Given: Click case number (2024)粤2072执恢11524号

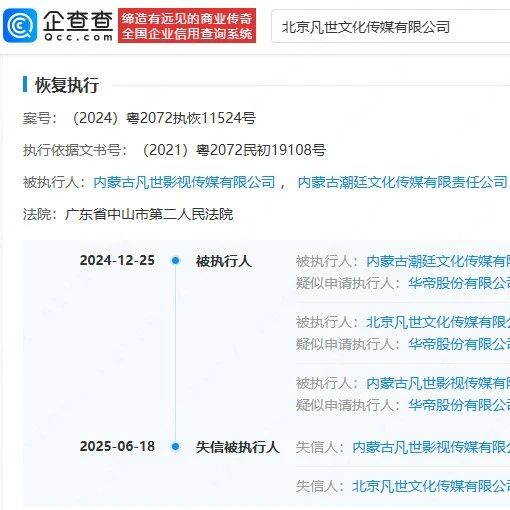Looking at the screenshot, I should click(164, 118).
